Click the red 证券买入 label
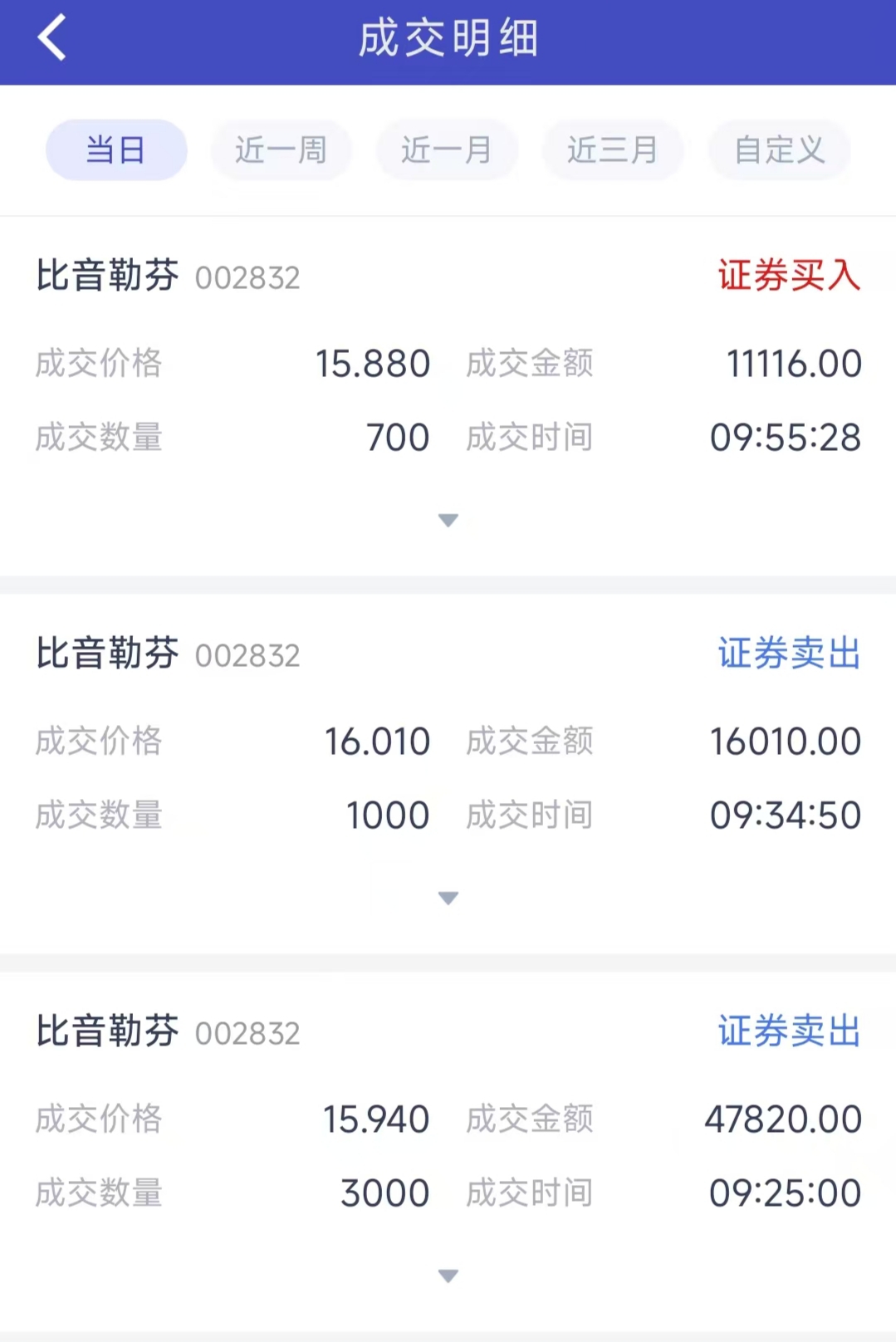896x1342 pixels. (x=789, y=276)
